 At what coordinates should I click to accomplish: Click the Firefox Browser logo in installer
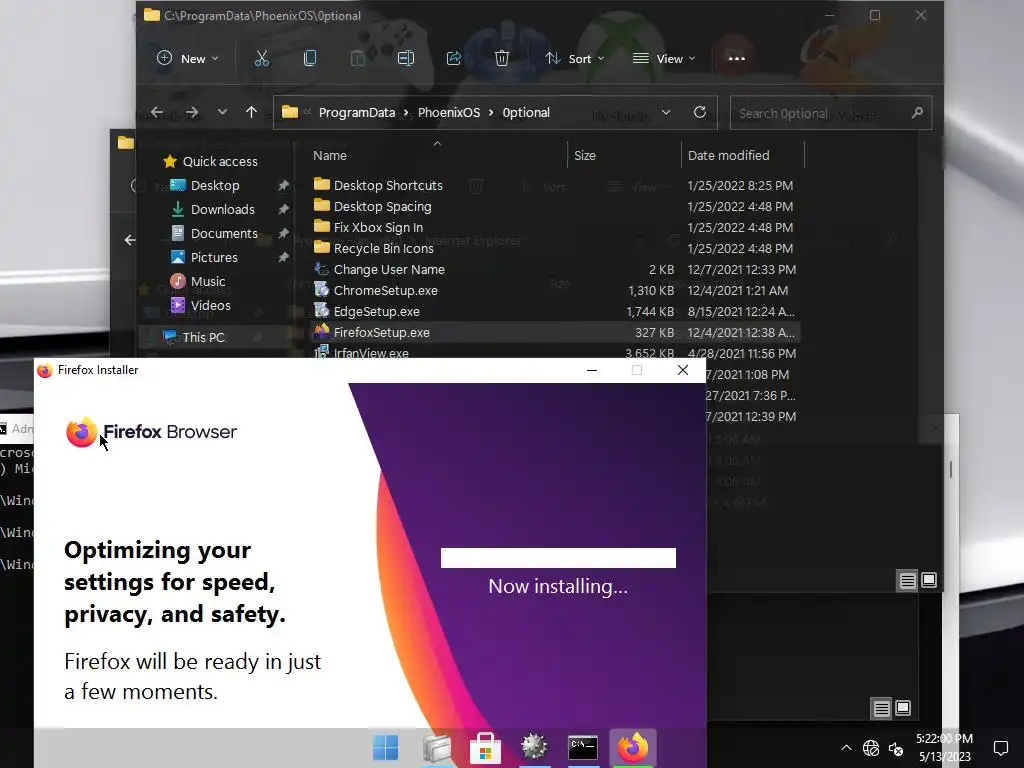152,432
